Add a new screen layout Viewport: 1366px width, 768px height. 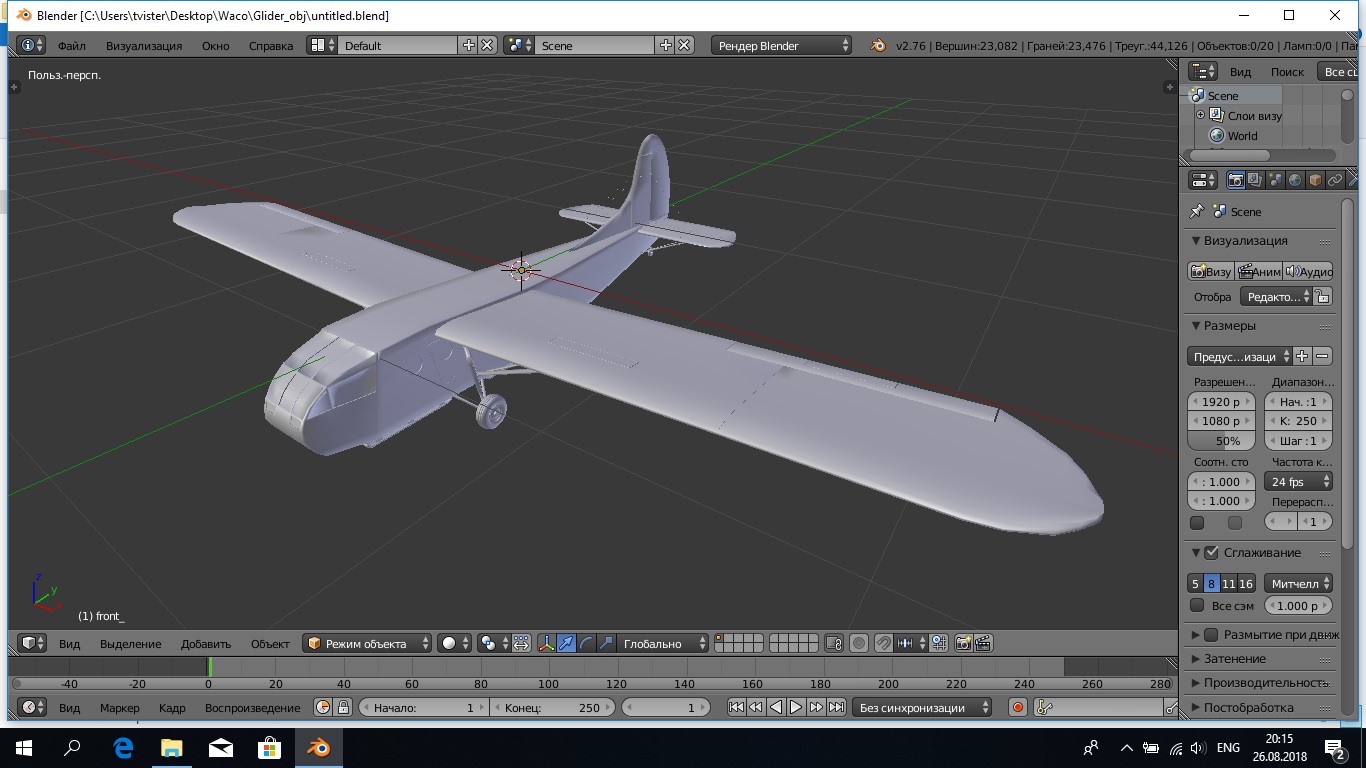click(x=468, y=45)
